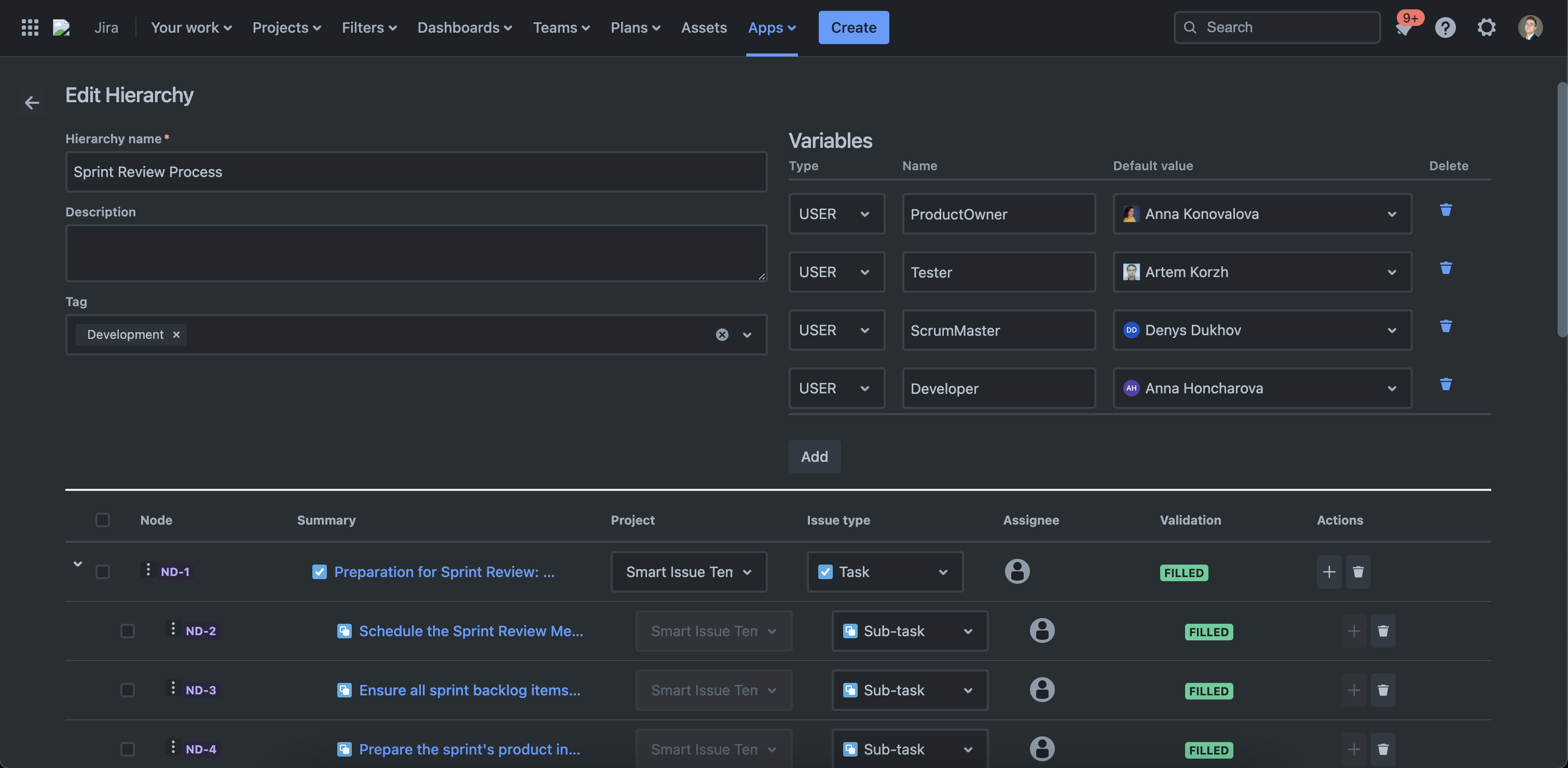This screenshot has height=768, width=1568.
Task: Check the checkbox for node ND-1
Action: tap(102, 571)
